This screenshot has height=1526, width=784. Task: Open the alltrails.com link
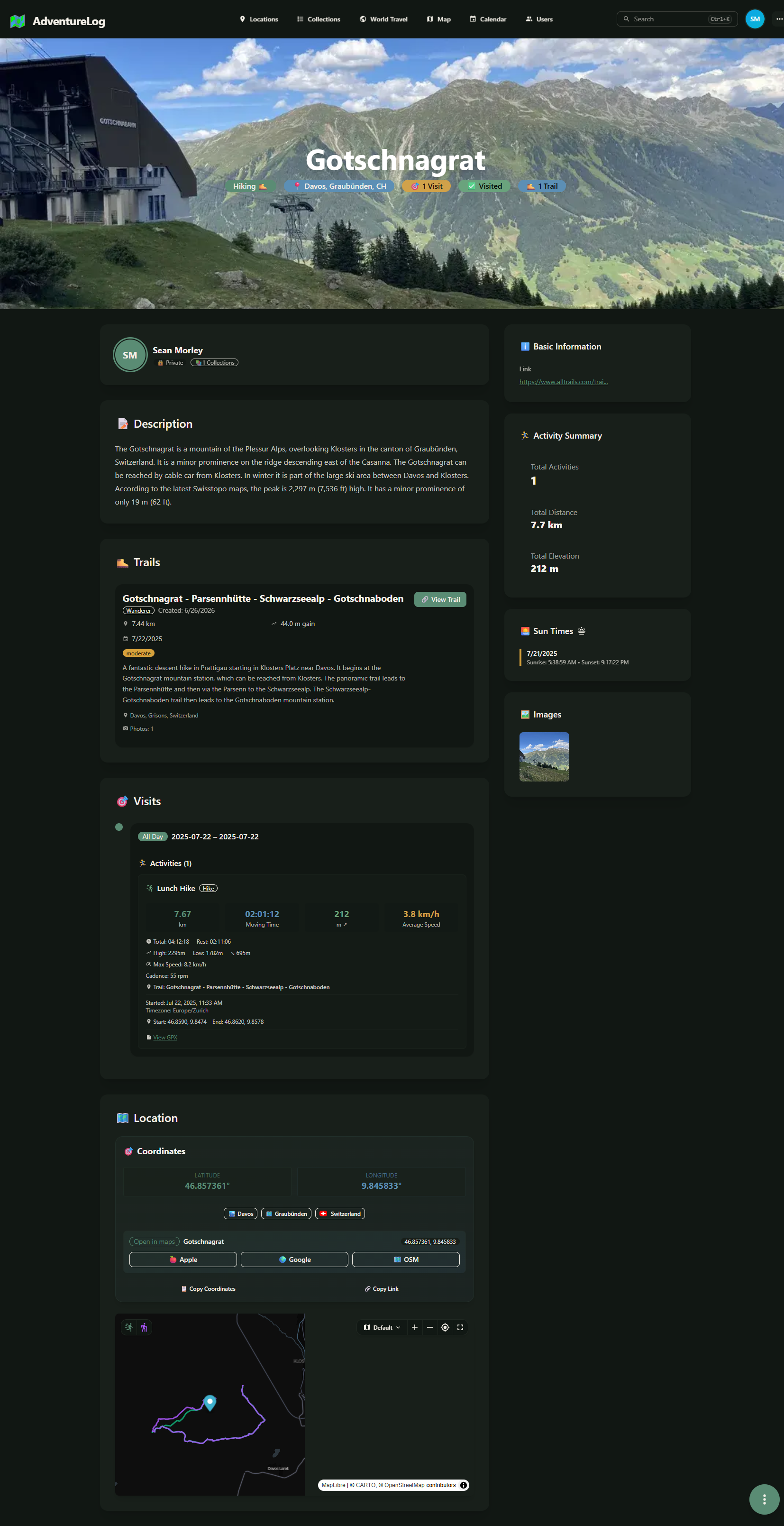(x=563, y=381)
